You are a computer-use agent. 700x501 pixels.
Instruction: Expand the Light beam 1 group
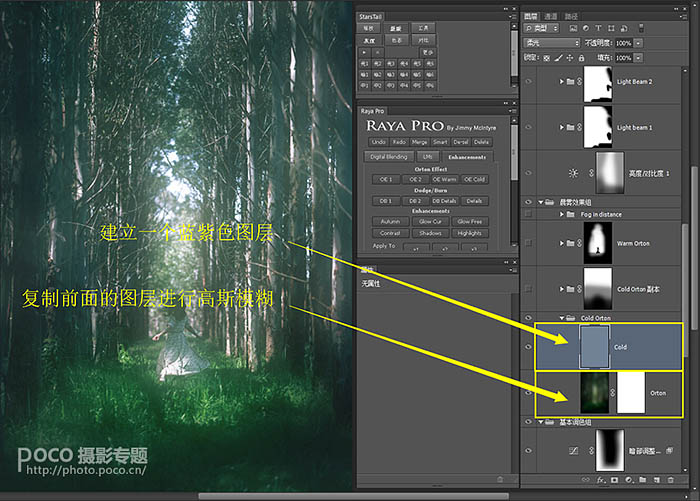point(562,127)
